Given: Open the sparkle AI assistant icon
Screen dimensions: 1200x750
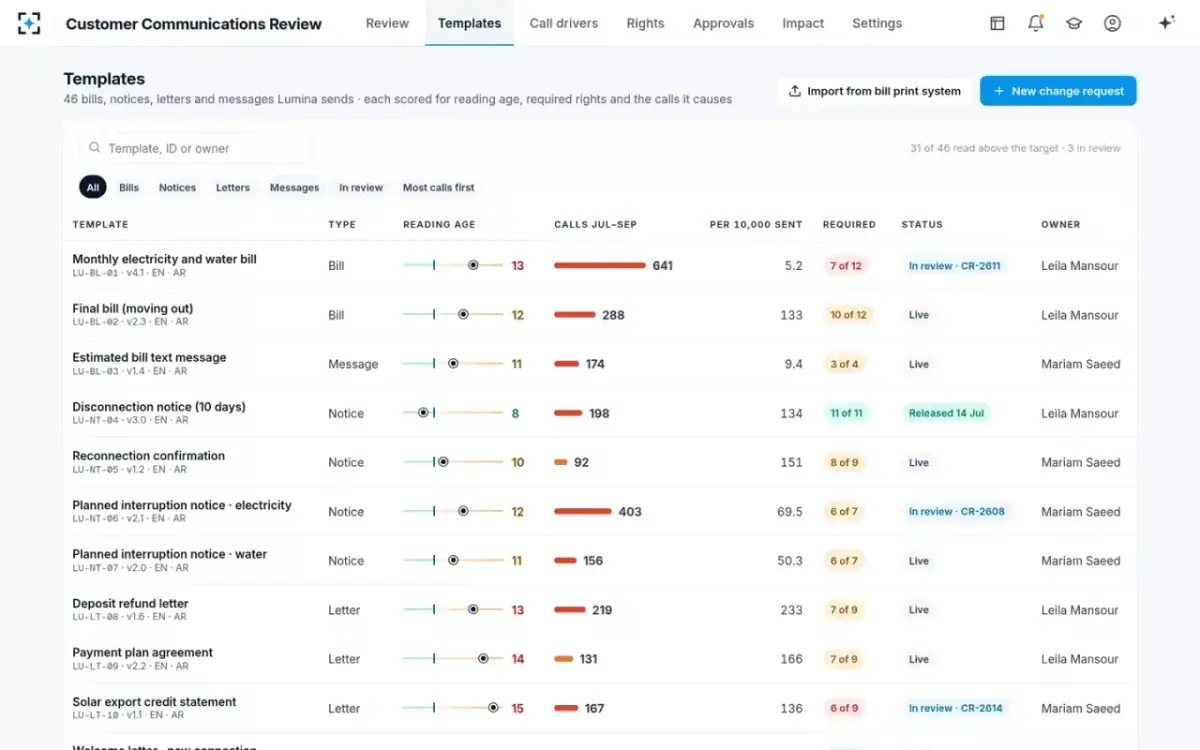Looking at the screenshot, I should 1166,23.
